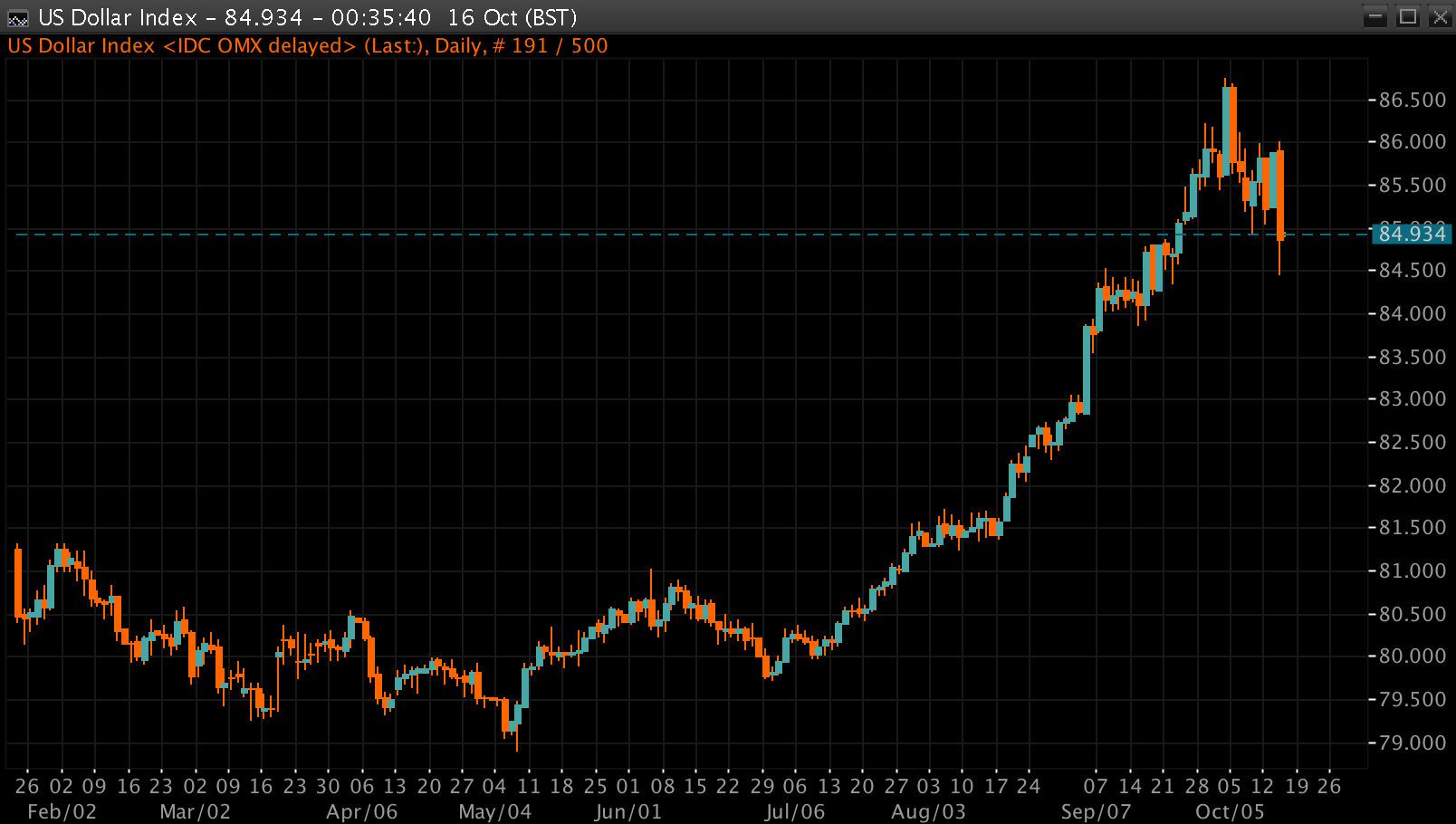The height and width of the screenshot is (824, 1456).
Task: Click the tallest candle at the October peak
Action: pyautogui.click(x=1228, y=127)
